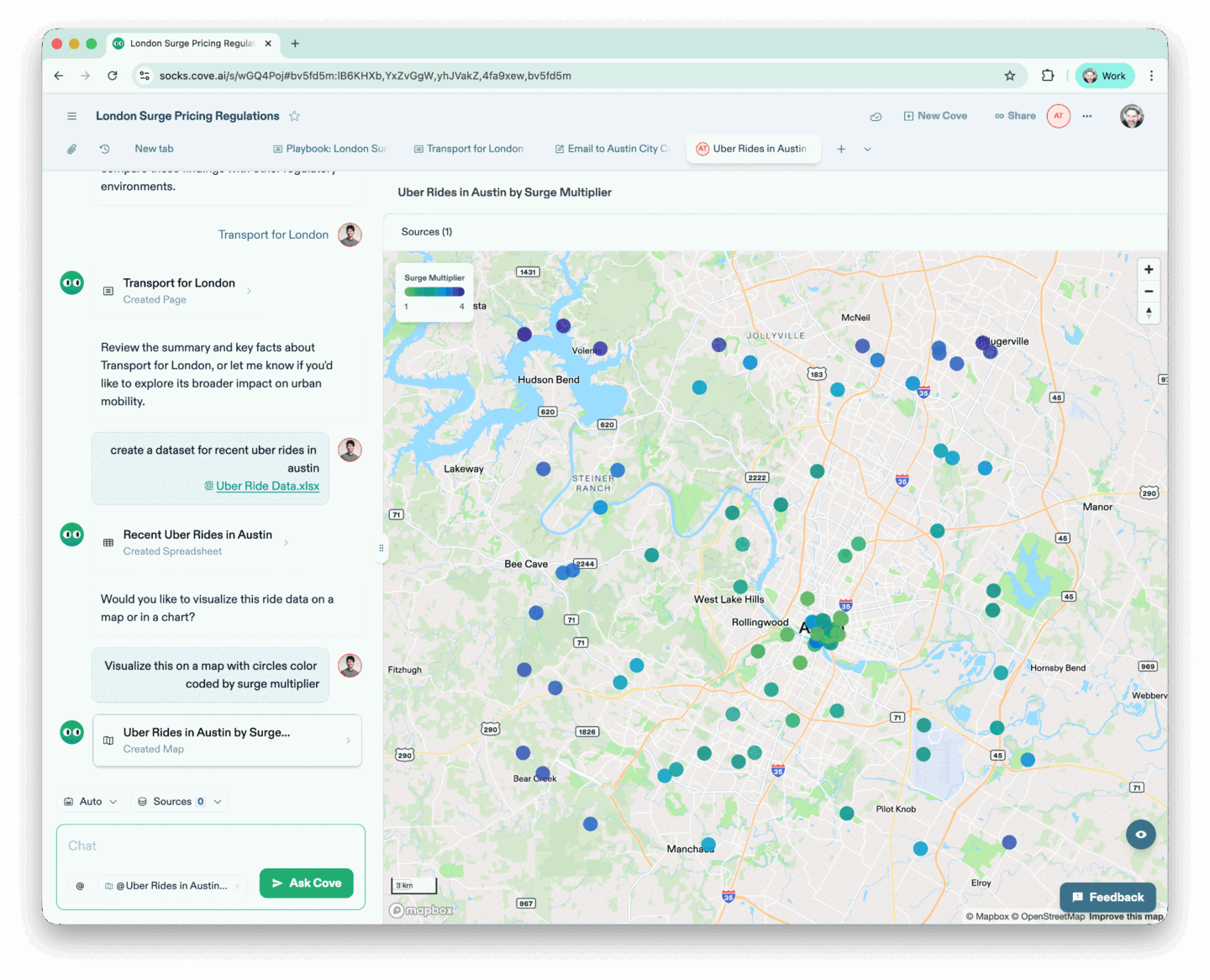Zoom in on the map
The width and height of the screenshot is (1210, 980).
pyautogui.click(x=1149, y=270)
